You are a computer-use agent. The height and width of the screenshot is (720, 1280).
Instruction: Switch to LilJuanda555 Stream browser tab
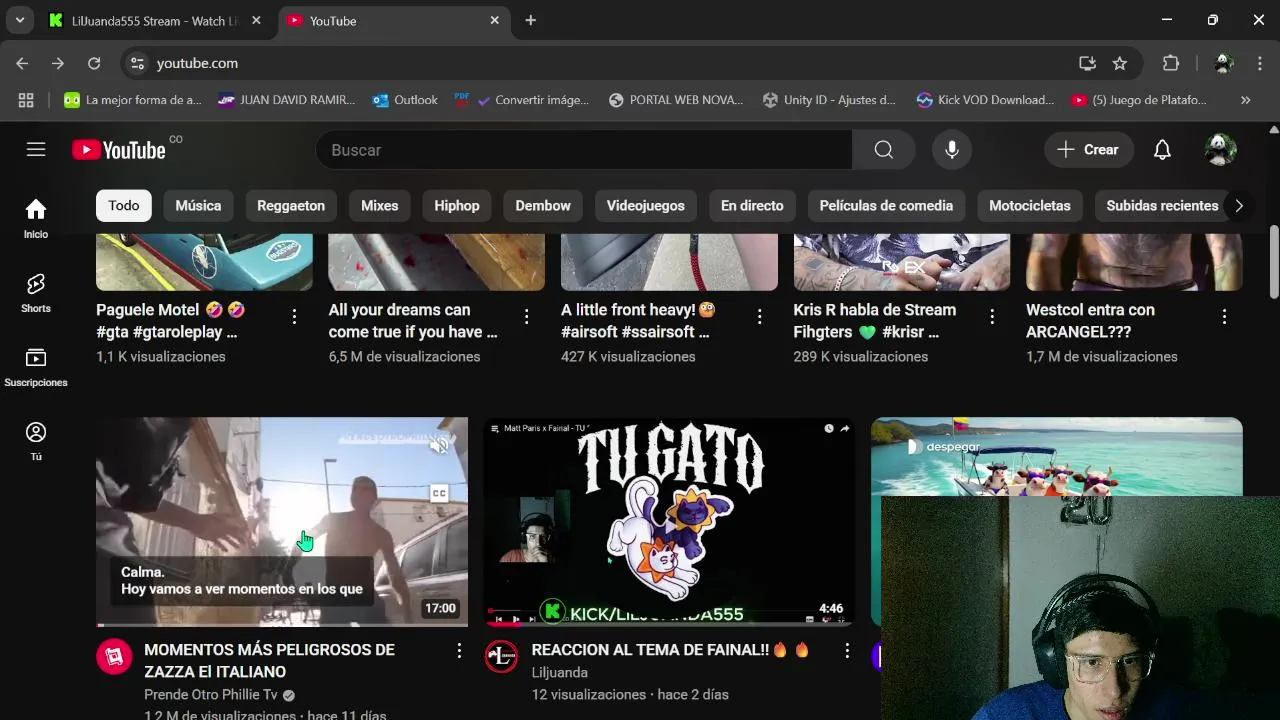[x=155, y=20]
